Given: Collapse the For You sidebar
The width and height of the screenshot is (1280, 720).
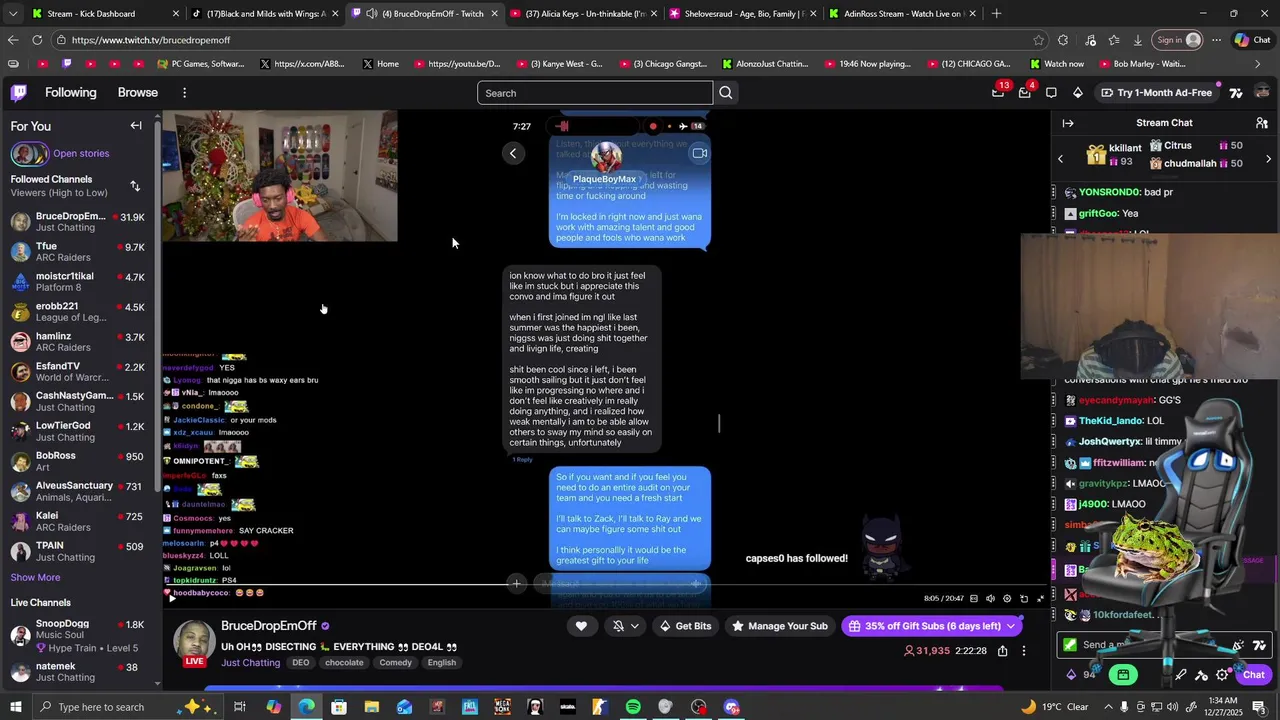Looking at the screenshot, I should click(x=136, y=126).
